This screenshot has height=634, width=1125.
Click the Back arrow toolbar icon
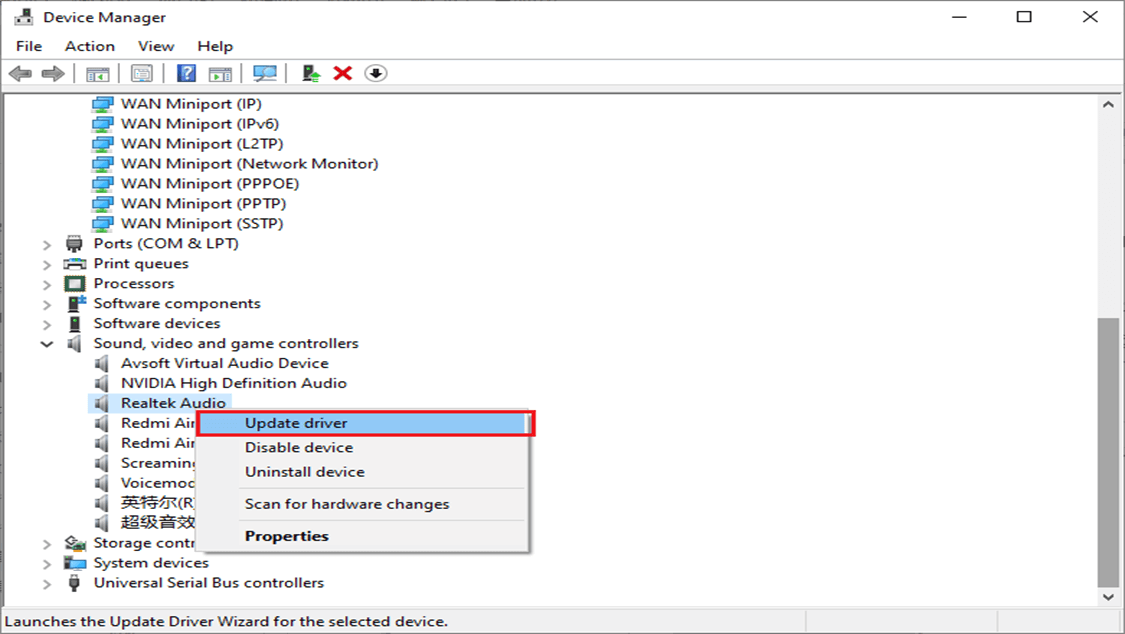click(20, 73)
